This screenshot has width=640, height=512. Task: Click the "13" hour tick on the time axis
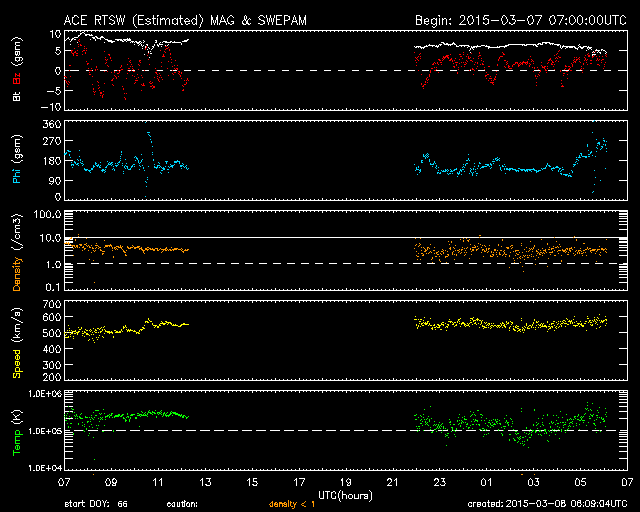coord(205,483)
